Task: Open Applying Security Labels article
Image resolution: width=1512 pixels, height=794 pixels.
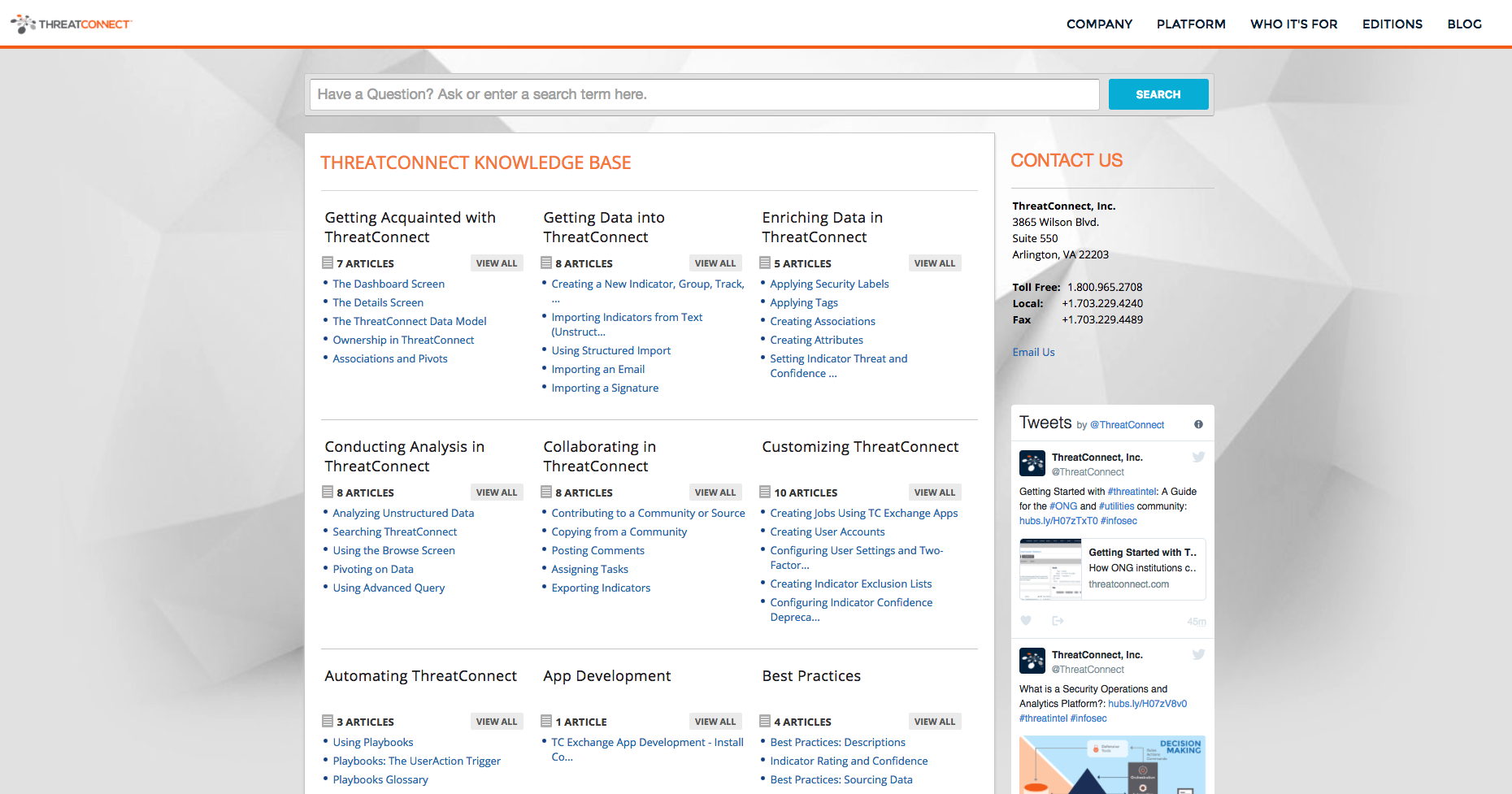Action: point(829,284)
